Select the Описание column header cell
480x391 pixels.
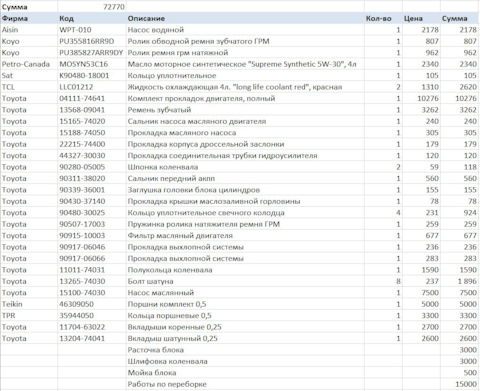coord(245,18)
